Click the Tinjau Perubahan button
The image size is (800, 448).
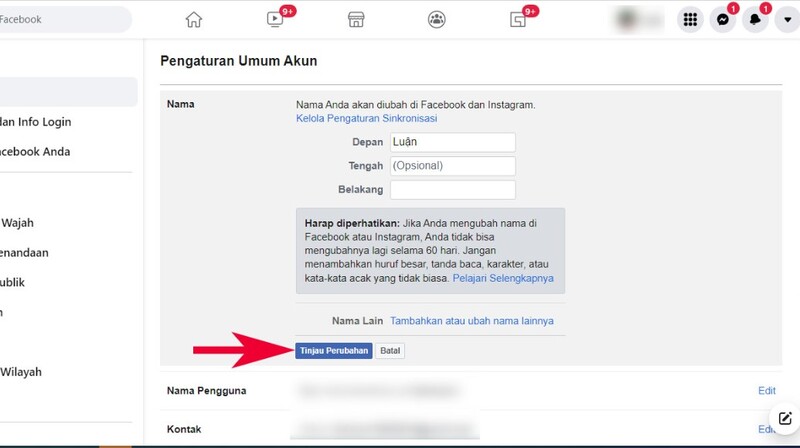pyautogui.click(x=334, y=351)
